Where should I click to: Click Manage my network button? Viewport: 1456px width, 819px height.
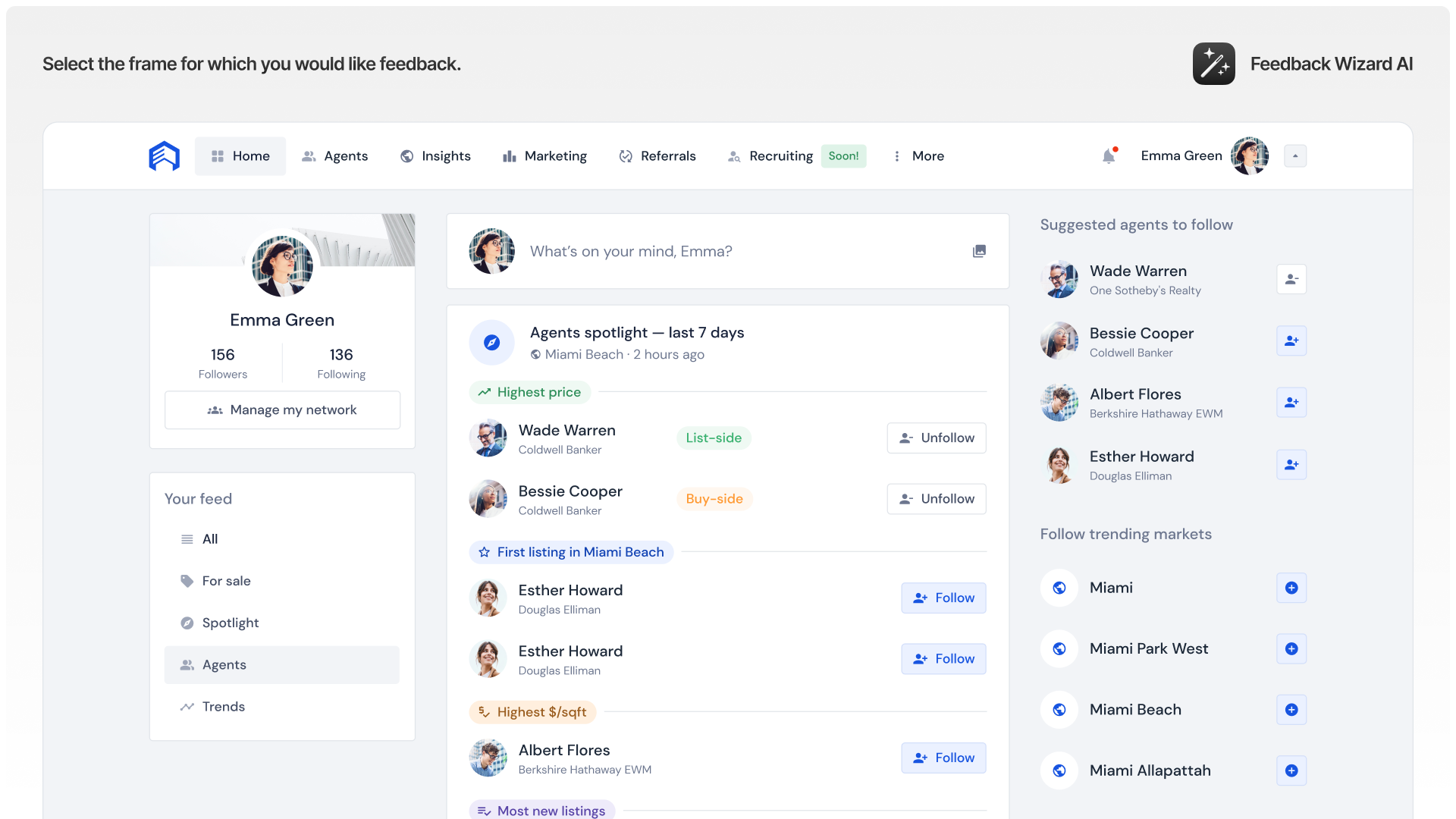[x=282, y=410]
